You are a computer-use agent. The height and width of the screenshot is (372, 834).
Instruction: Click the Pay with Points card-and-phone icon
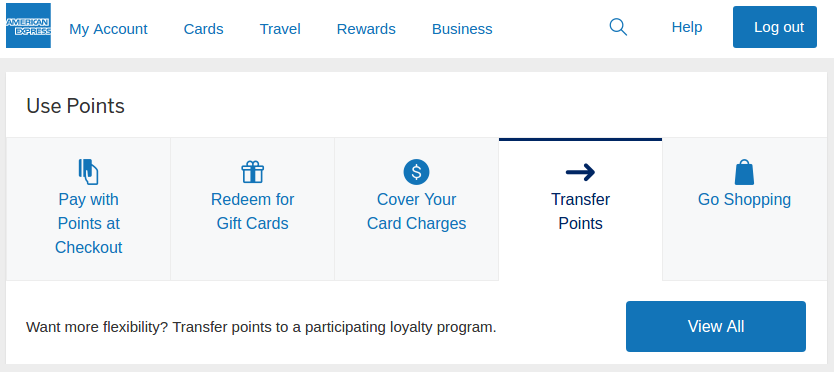(88, 172)
